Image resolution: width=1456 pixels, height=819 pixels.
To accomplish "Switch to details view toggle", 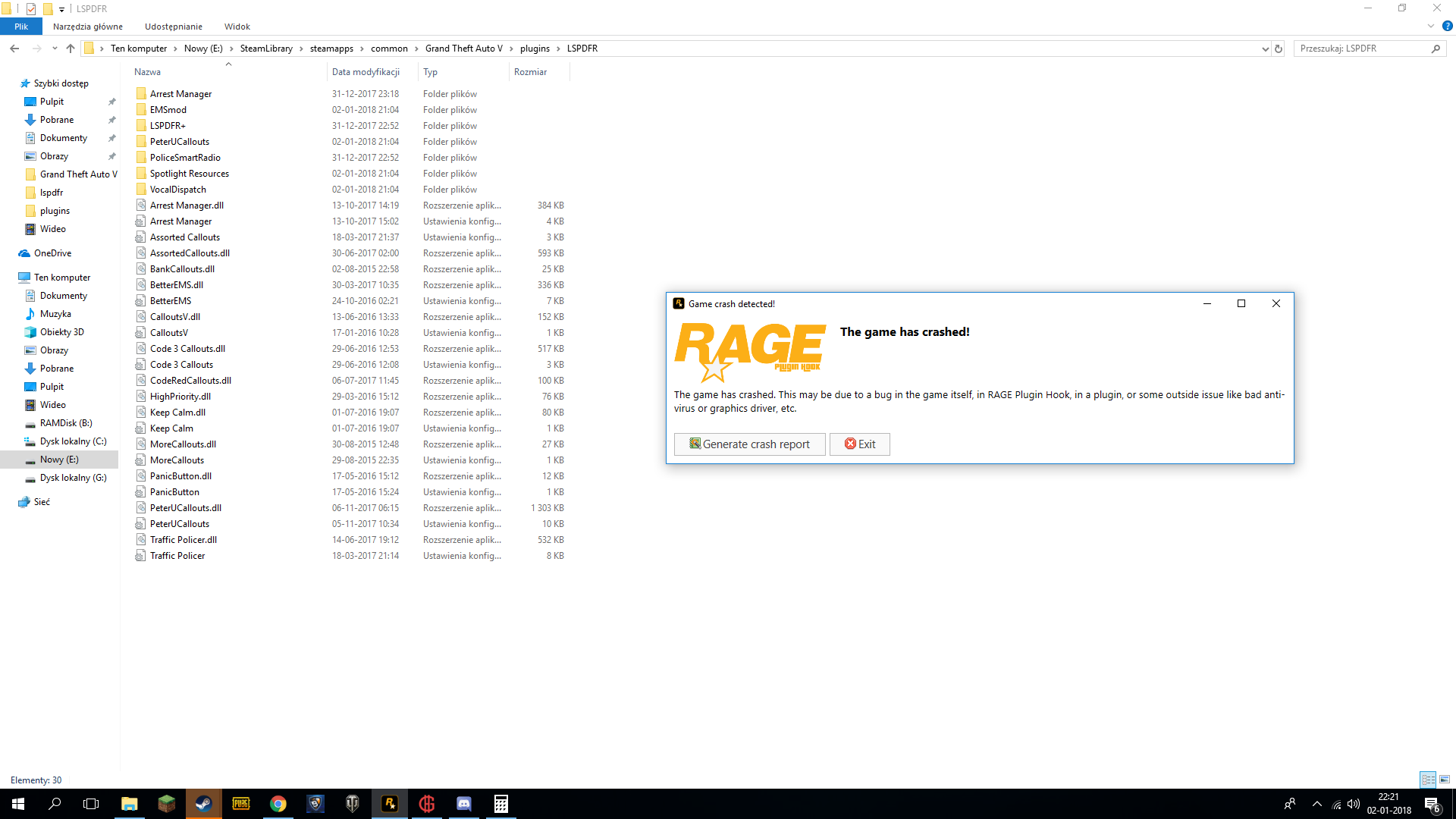I will 1428,780.
